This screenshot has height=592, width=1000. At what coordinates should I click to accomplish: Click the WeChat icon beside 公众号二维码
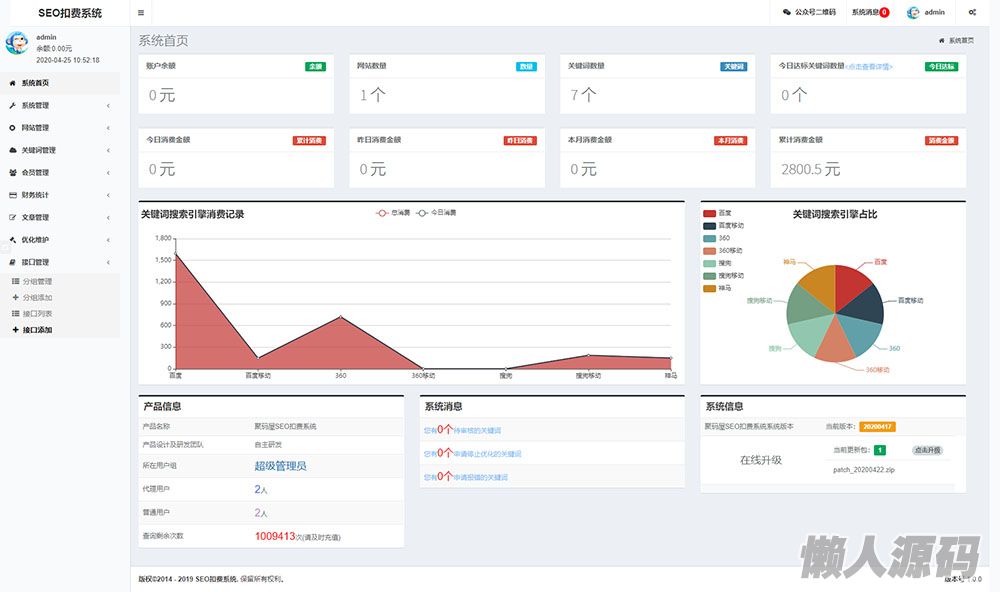point(787,13)
